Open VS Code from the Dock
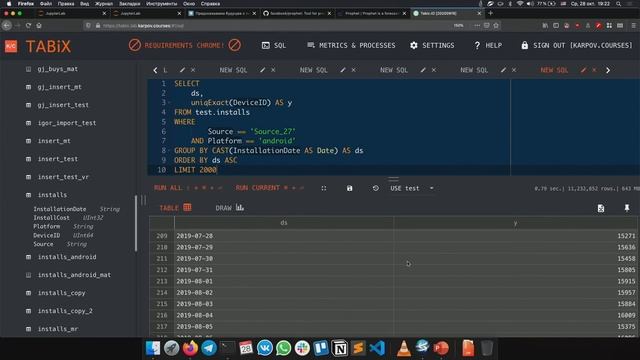 pyautogui.click(x=377, y=348)
